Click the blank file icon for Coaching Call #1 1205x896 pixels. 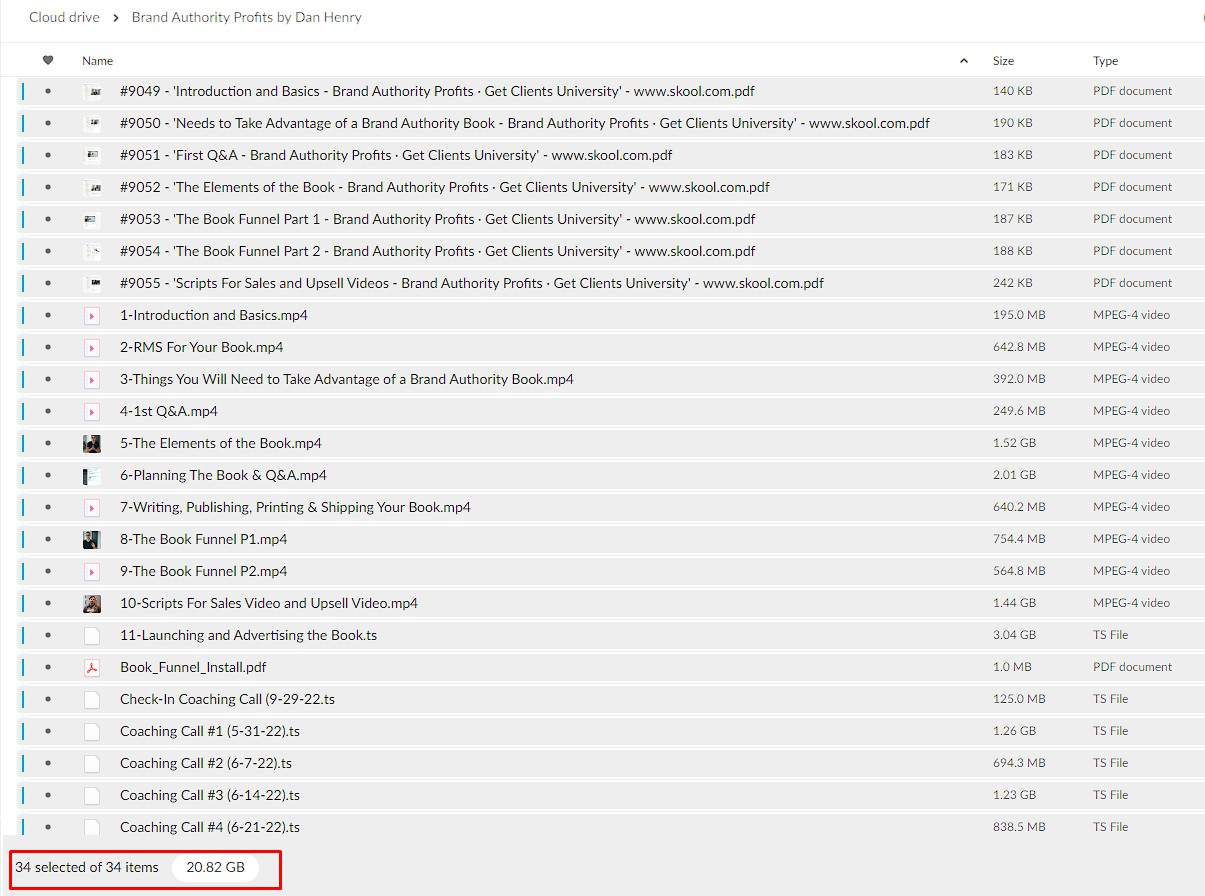pos(92,731)
